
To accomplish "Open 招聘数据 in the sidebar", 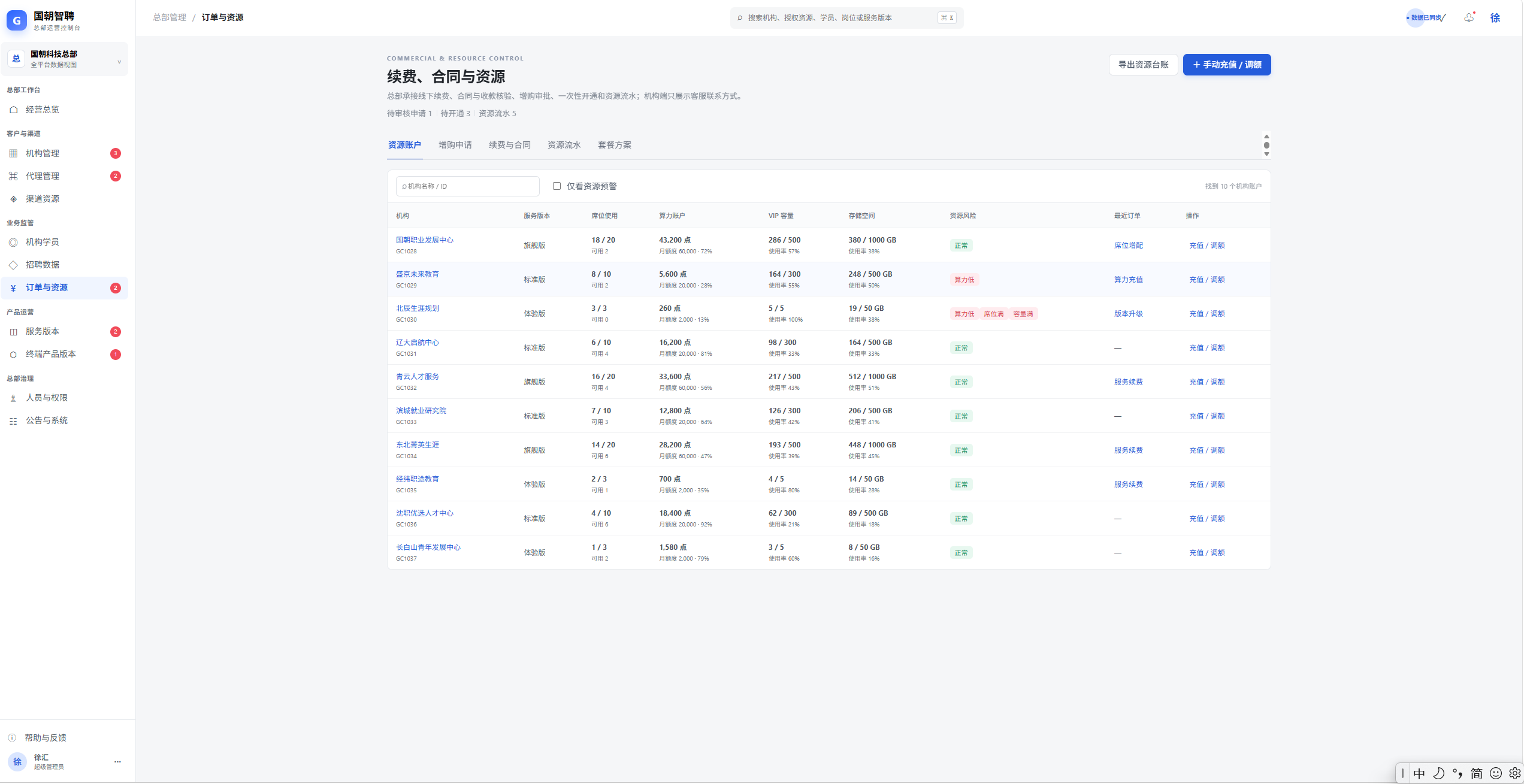I will coord(64,265).
